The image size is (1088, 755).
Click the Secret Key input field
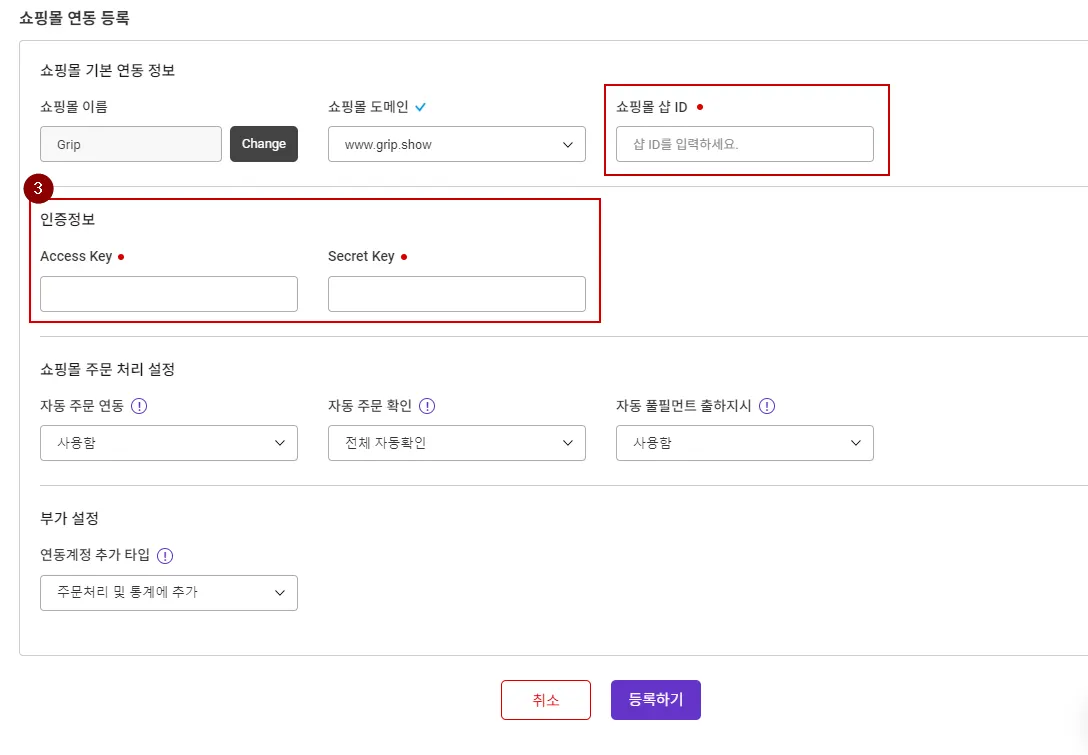point(456,294)
